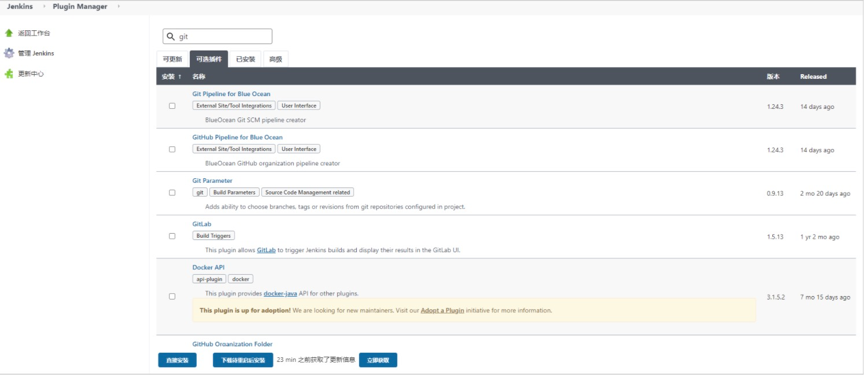The width and height of the screenshot is (864, 375).
Task: Open the Git Pipeline for Blue Ocean link
Action: pos(231,94)
